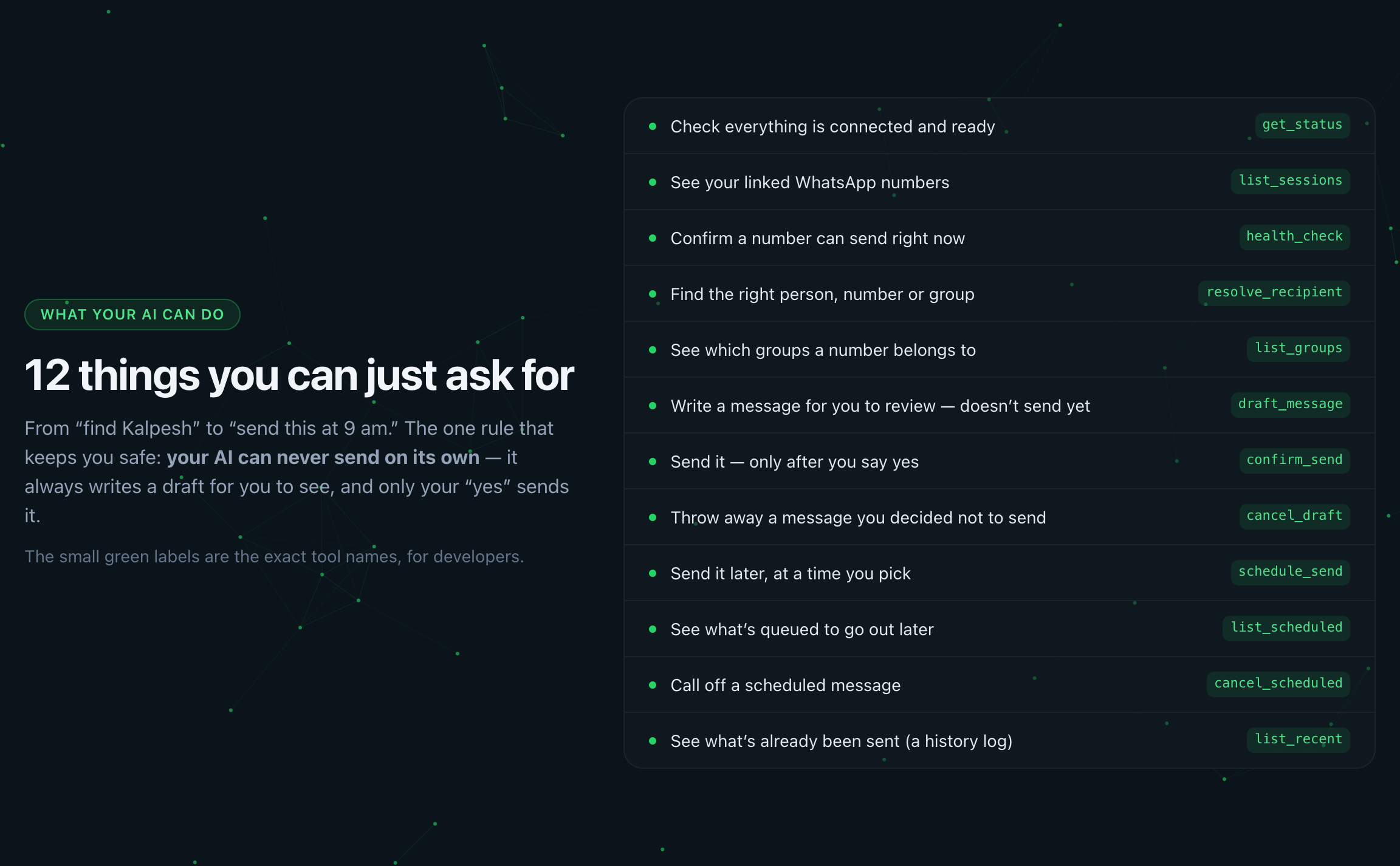Click the schedule_send badge
This screenshot has height=866, width=1400.
pos(1290,572)
